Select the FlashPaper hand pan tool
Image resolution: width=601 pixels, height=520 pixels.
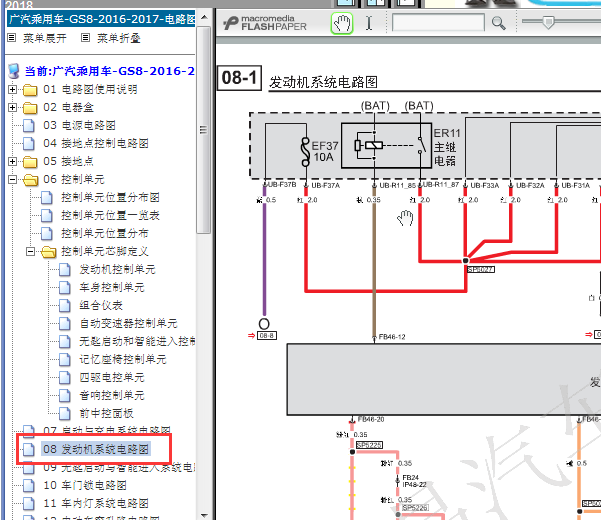coord(342,23)
